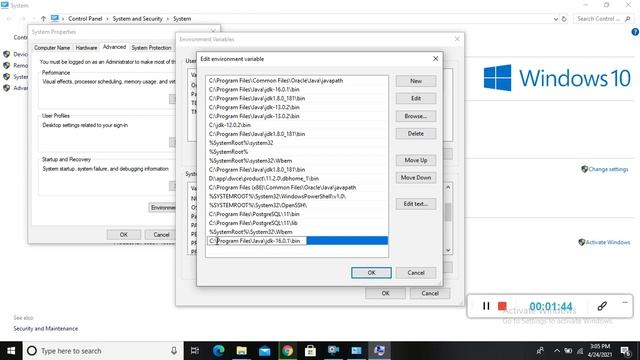Open the network icon in system tray
This screenshot has width=640, height=360.
[x=580, y=351]
